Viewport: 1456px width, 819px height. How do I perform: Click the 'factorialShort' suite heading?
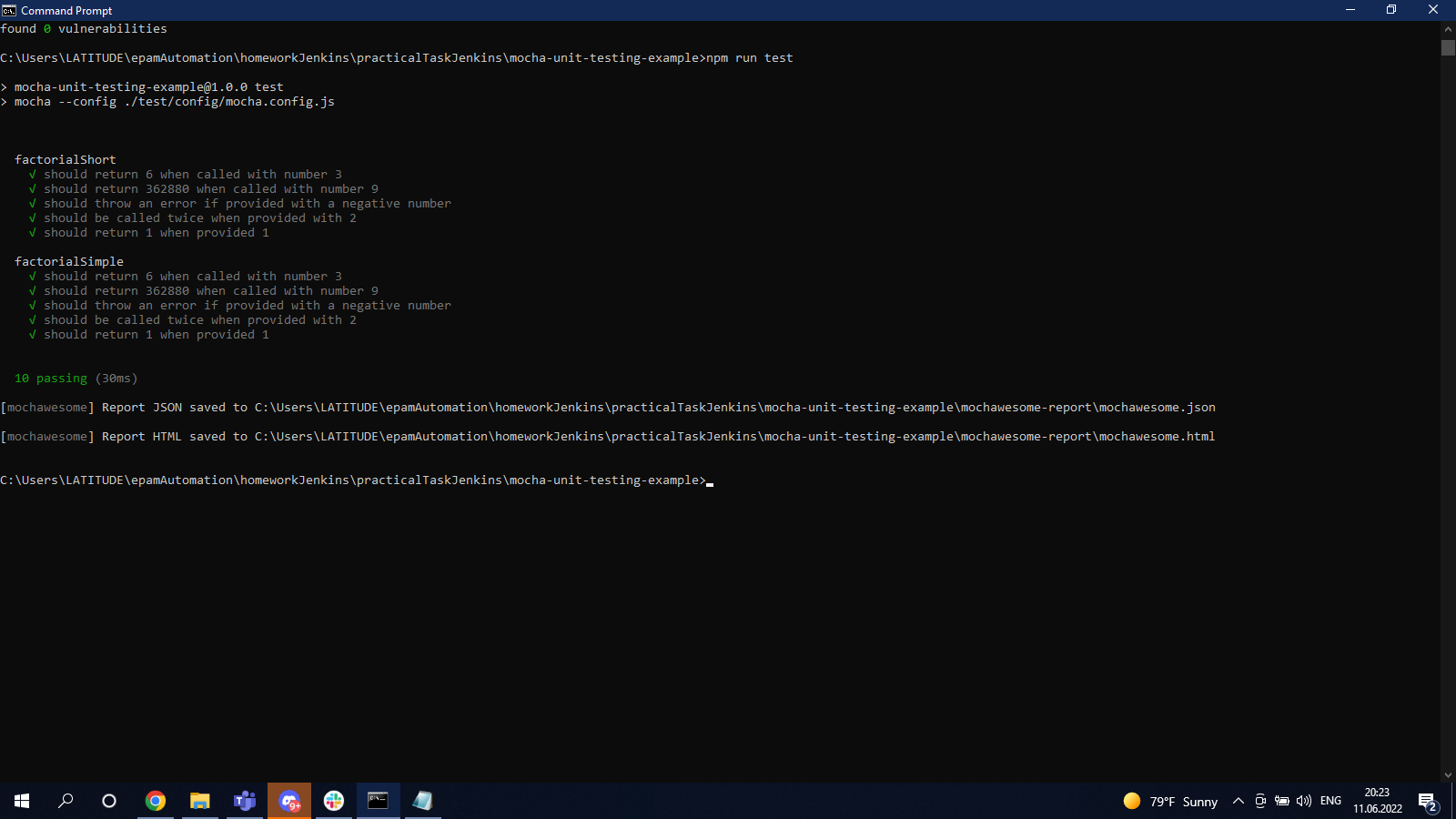coord(66,159)
